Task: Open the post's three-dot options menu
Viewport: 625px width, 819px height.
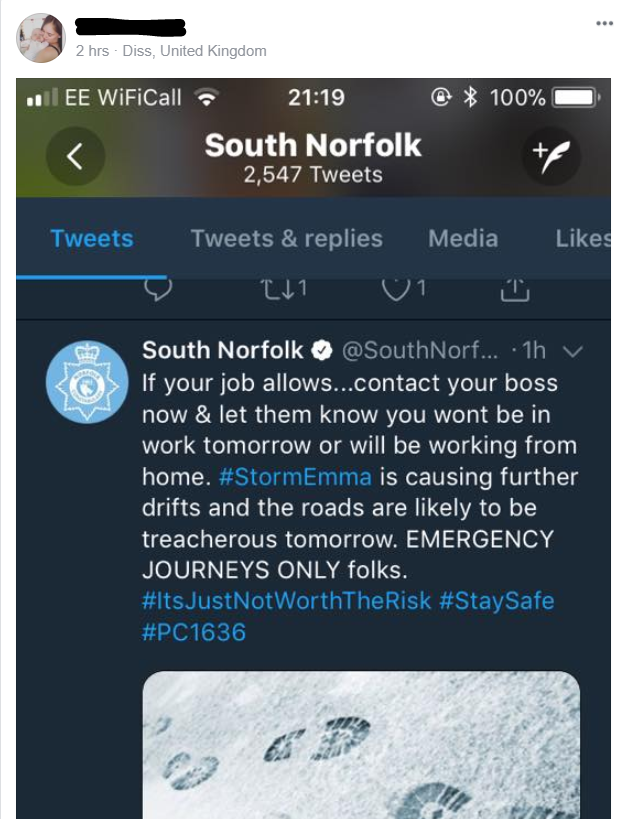Action: (x=604, y=23)
